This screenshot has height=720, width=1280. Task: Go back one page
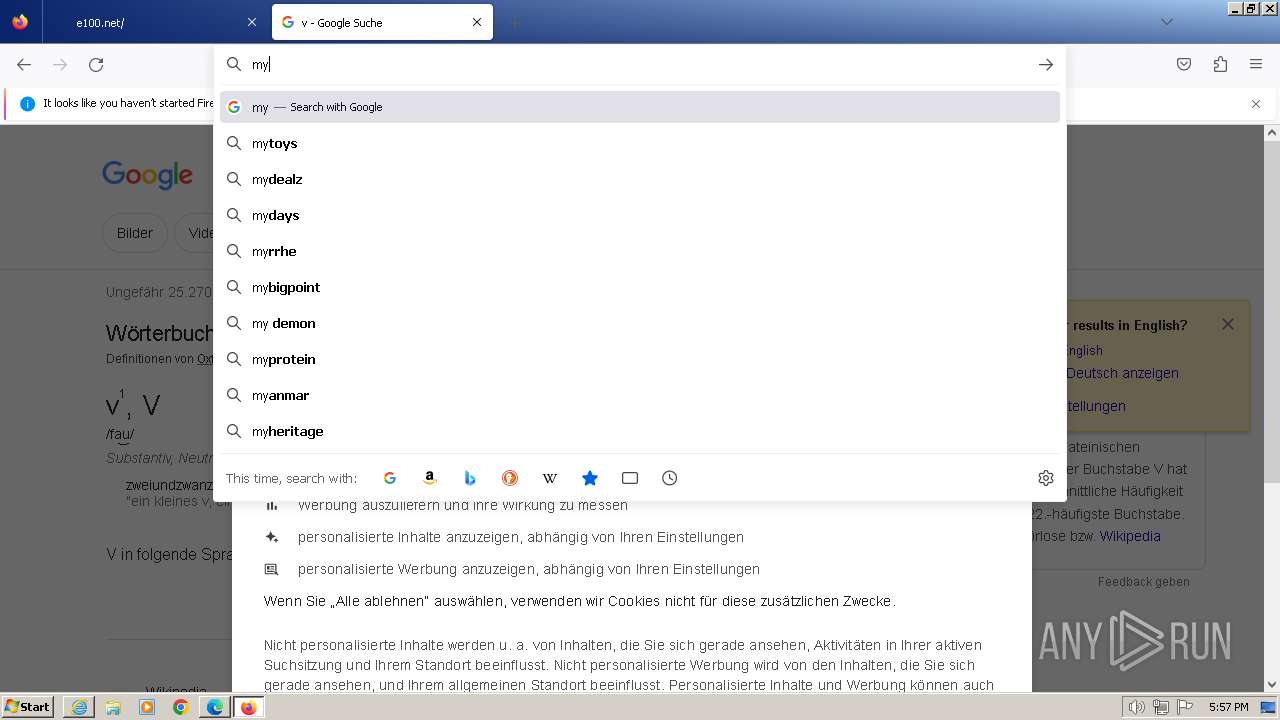[x=24, y=64]
